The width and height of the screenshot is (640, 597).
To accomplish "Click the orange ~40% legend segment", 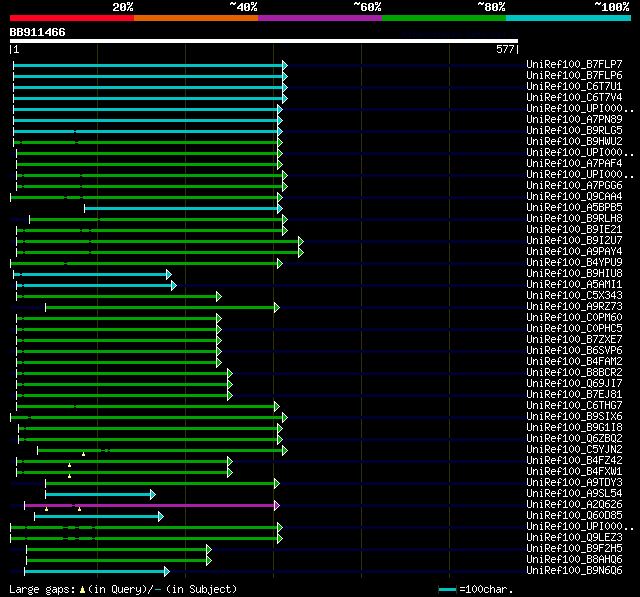I will click(x=196, y=18).
